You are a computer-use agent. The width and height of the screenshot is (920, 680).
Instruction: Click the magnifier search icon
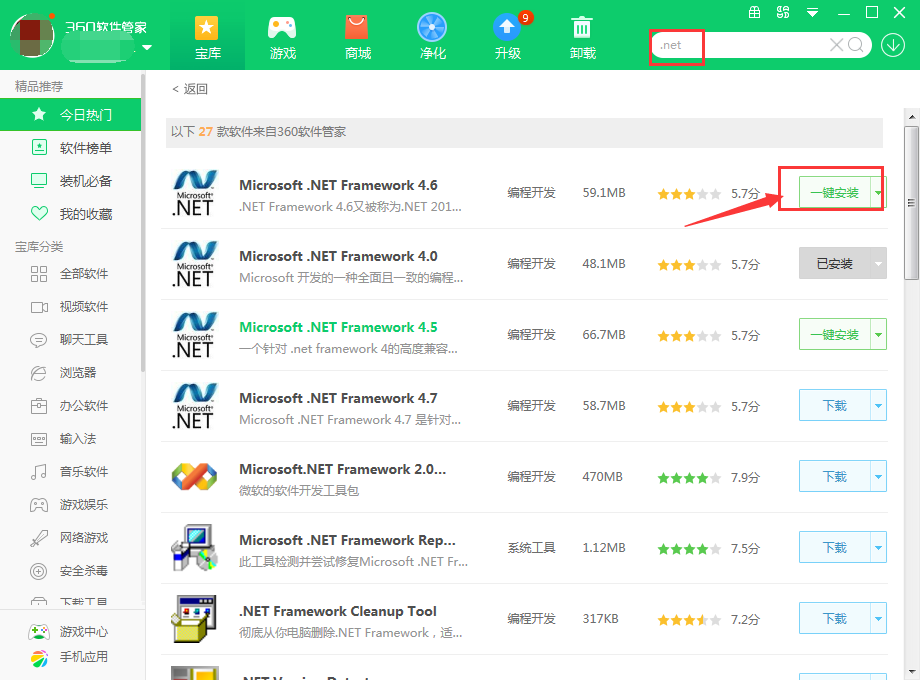pyautogui.click(x=857, y=45)
